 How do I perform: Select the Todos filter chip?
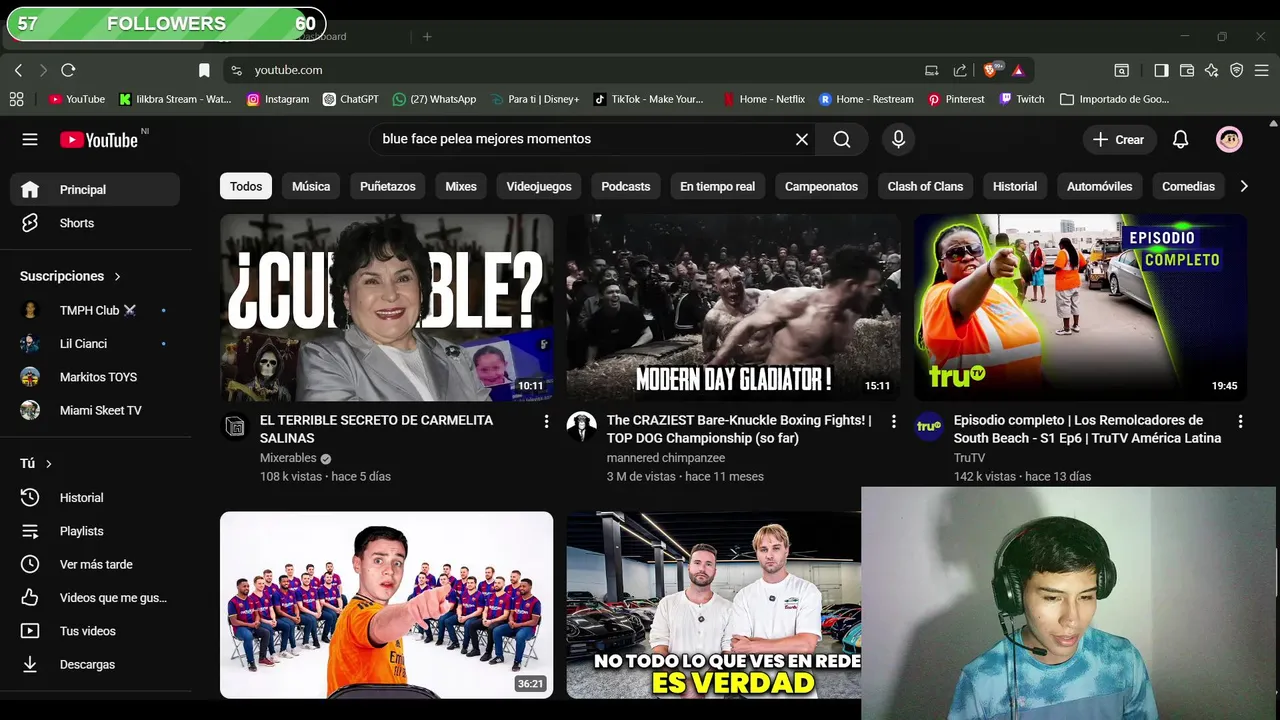click(x=246, y=186)
